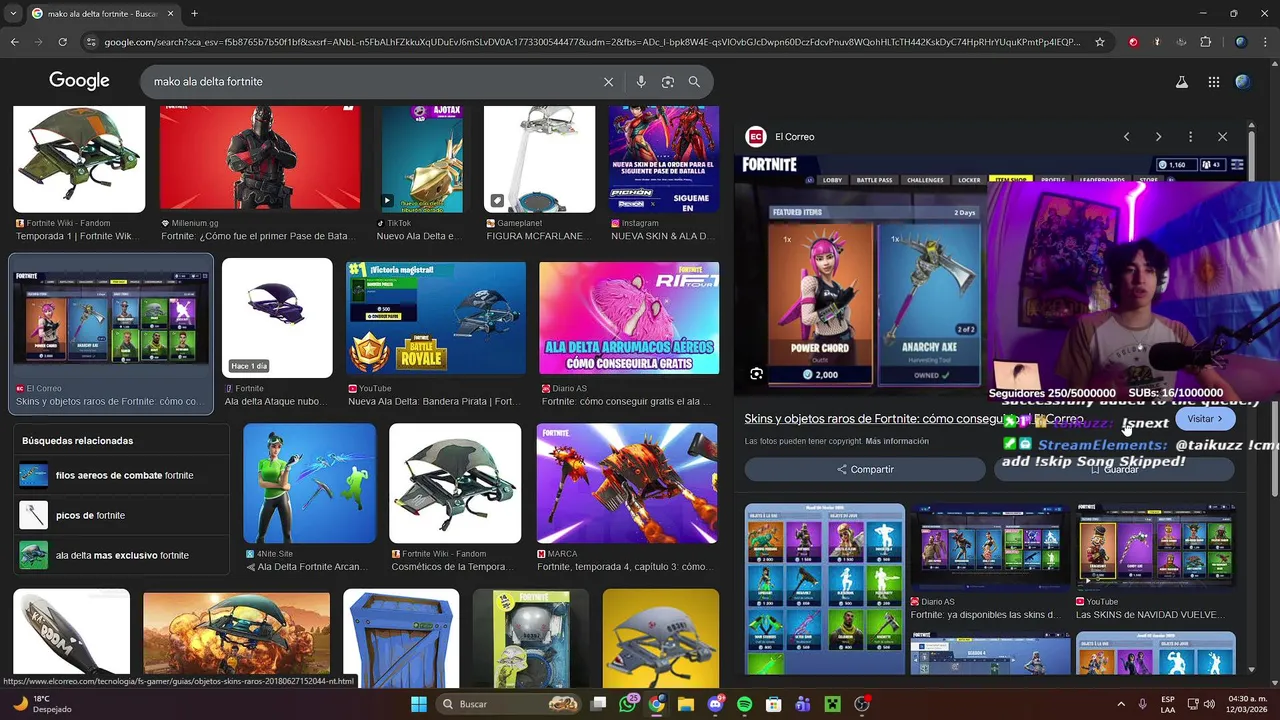Show previous image in preview panel
1280x720 pixels.
pos(1126,136)
